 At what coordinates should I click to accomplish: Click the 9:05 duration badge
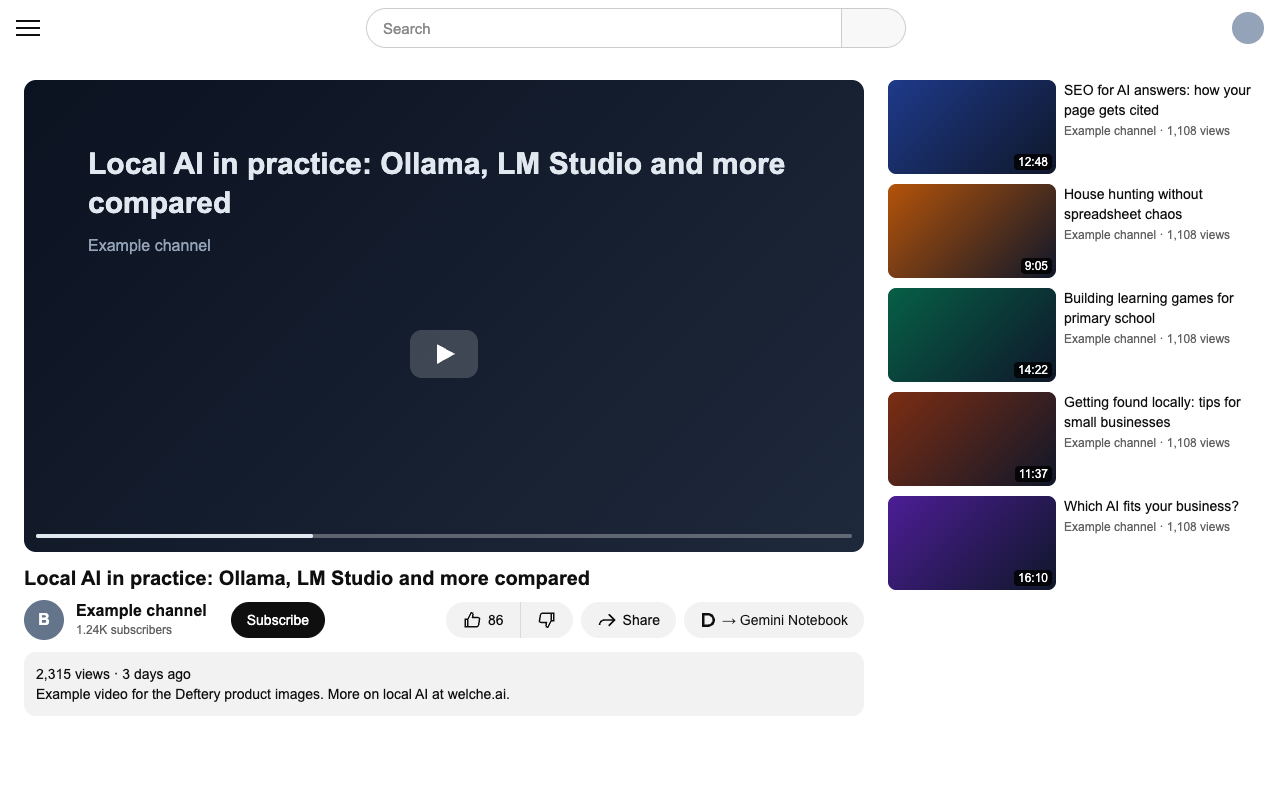click(1036, 266)
